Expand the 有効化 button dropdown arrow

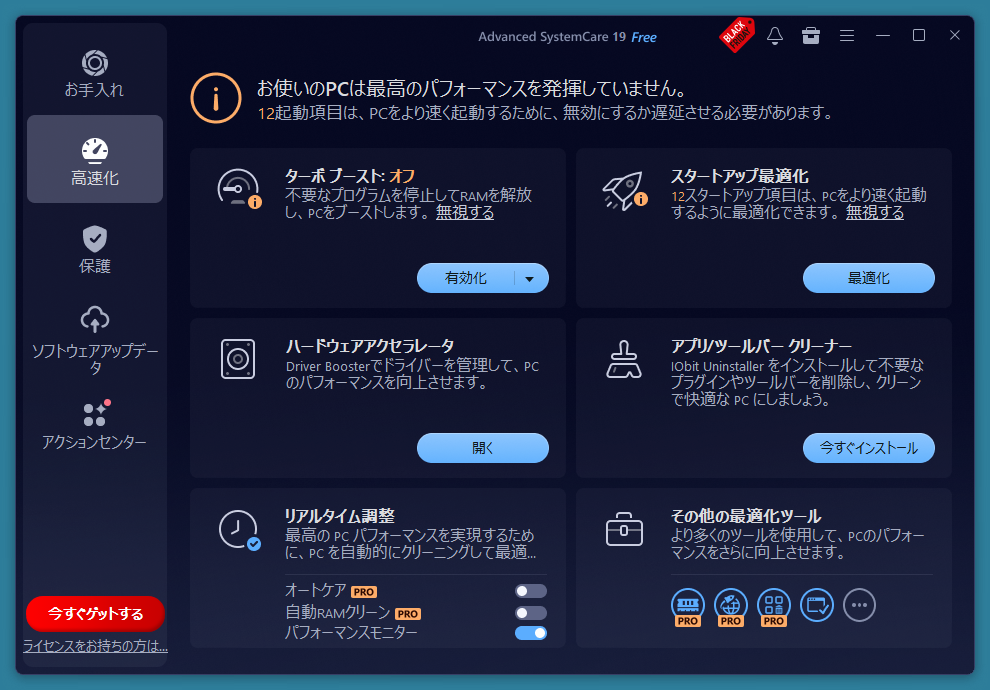pyautogui.click(x=530, y=279)
